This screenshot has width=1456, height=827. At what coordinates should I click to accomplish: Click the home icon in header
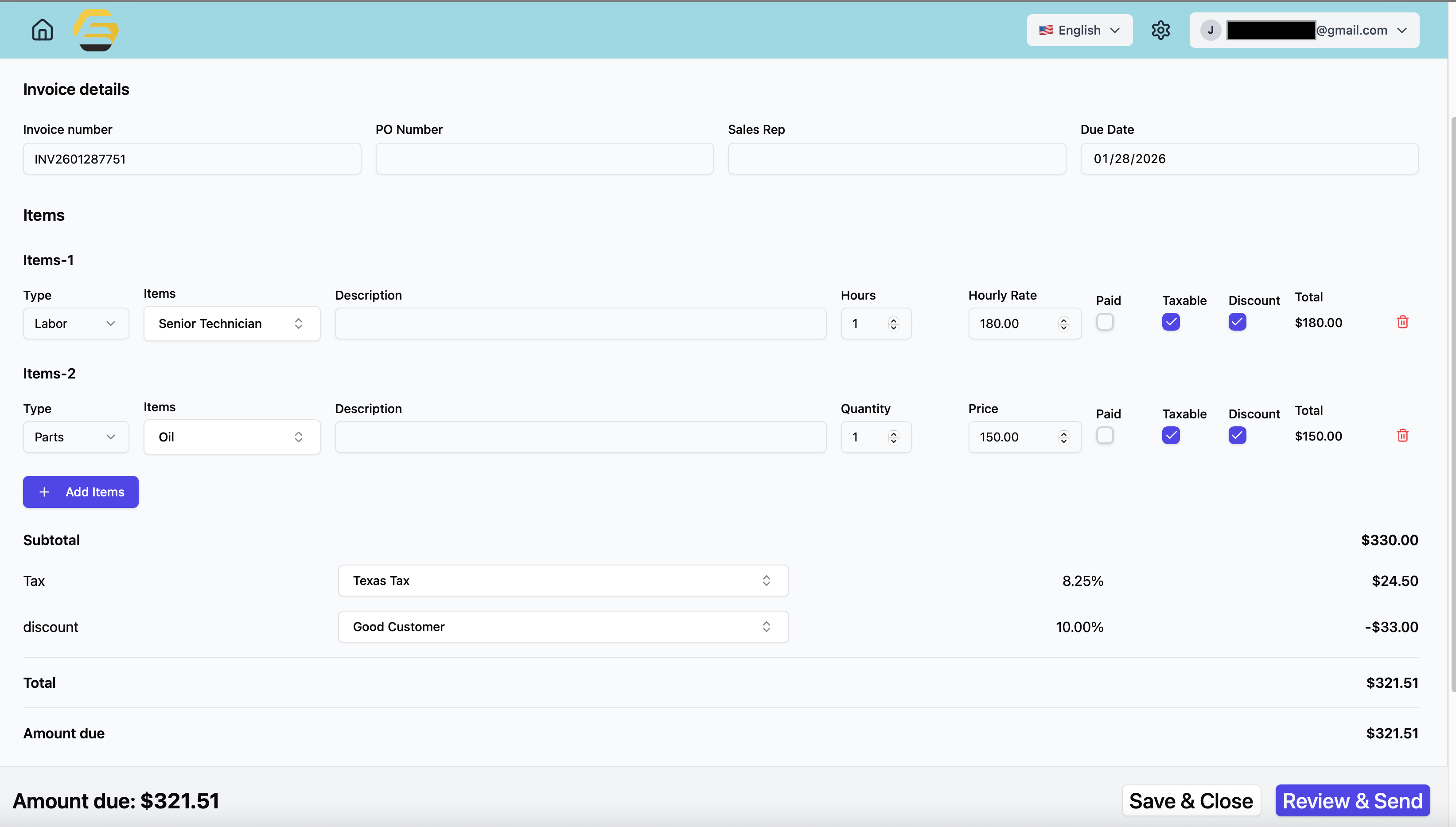(x=42, y=30)
